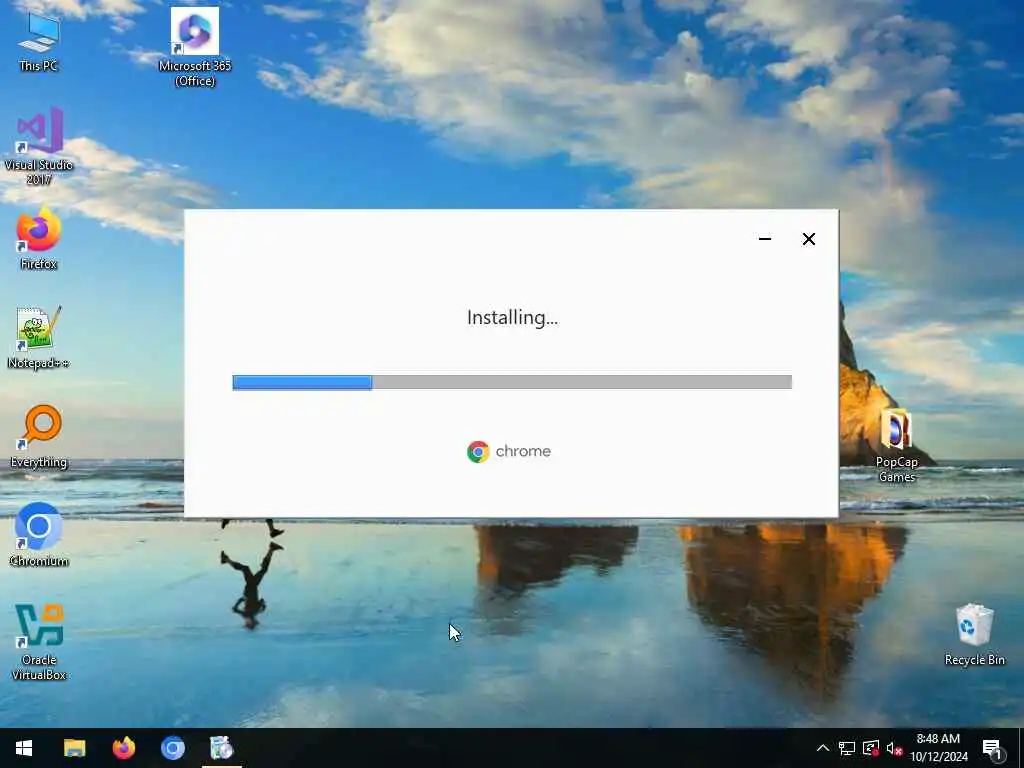
Task: Open the Windows Start menu
Action: point(24,748)
